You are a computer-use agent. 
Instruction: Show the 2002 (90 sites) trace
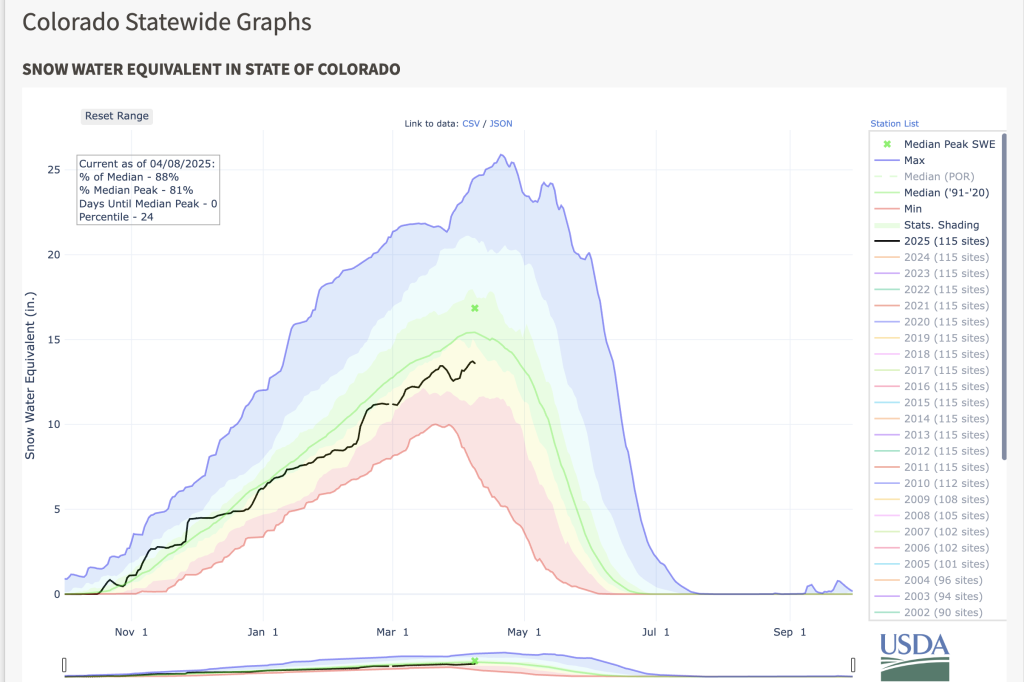(x=935, y=612)
